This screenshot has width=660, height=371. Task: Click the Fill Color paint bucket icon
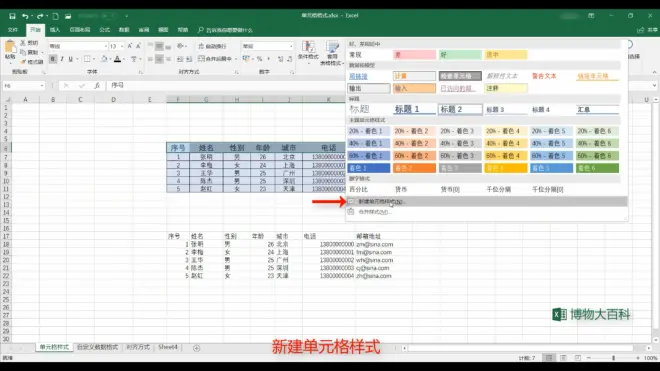[104, 59]
